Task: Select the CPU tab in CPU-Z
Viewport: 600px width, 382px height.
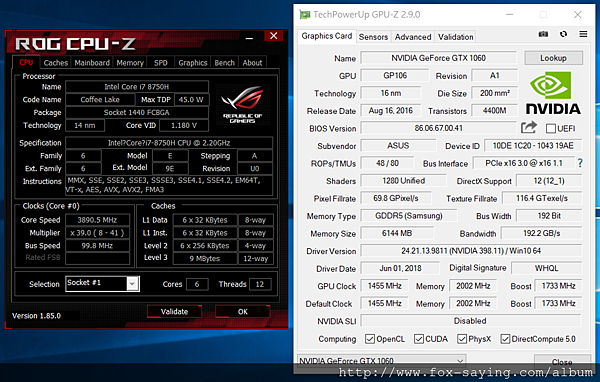Action: pos(26,62)
